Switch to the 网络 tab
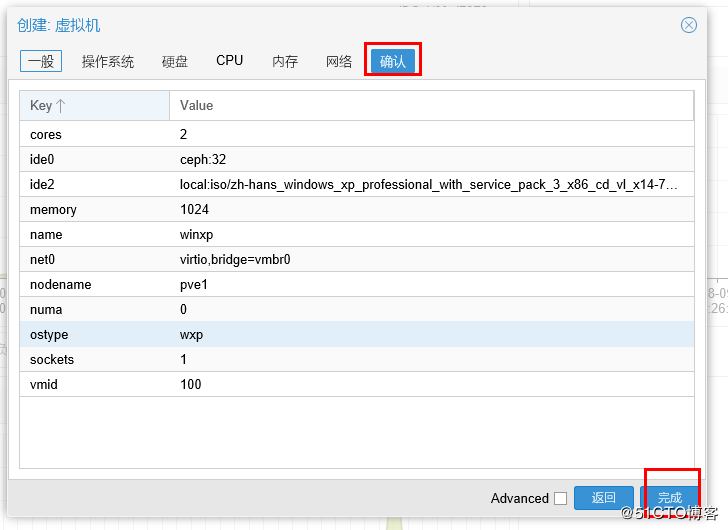The width and height of the screenshot is (728, 530). click(339, 61)
